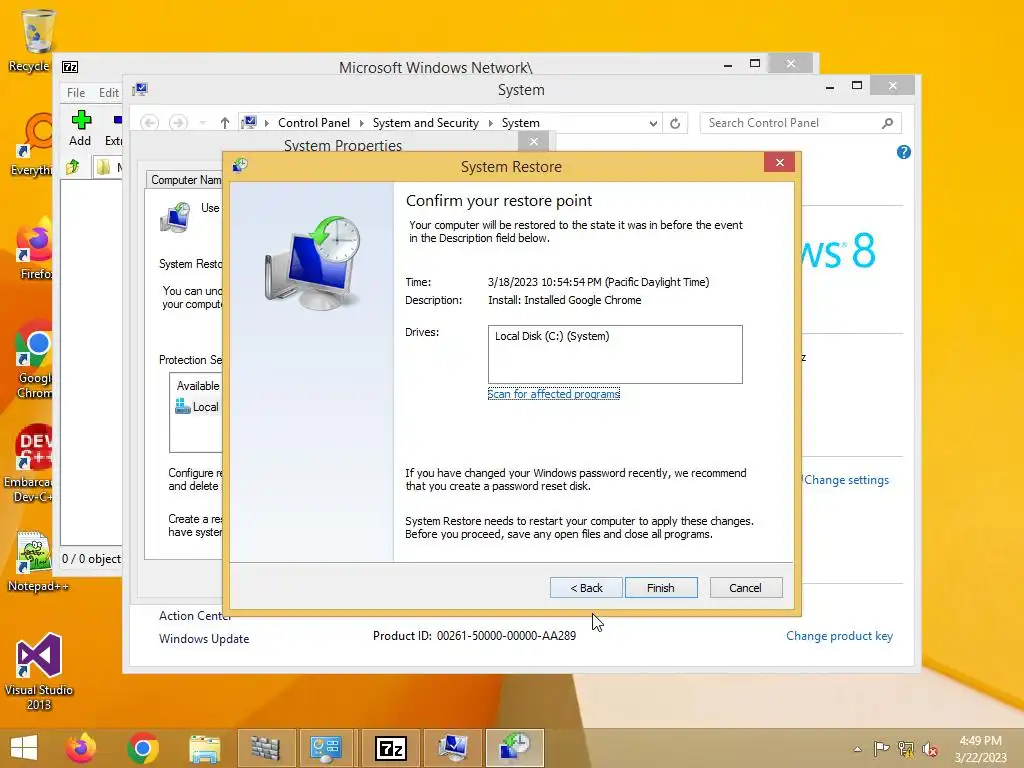Open Notepad++ desktop shortcut
1024x768 pixels.
pos(37,561)
